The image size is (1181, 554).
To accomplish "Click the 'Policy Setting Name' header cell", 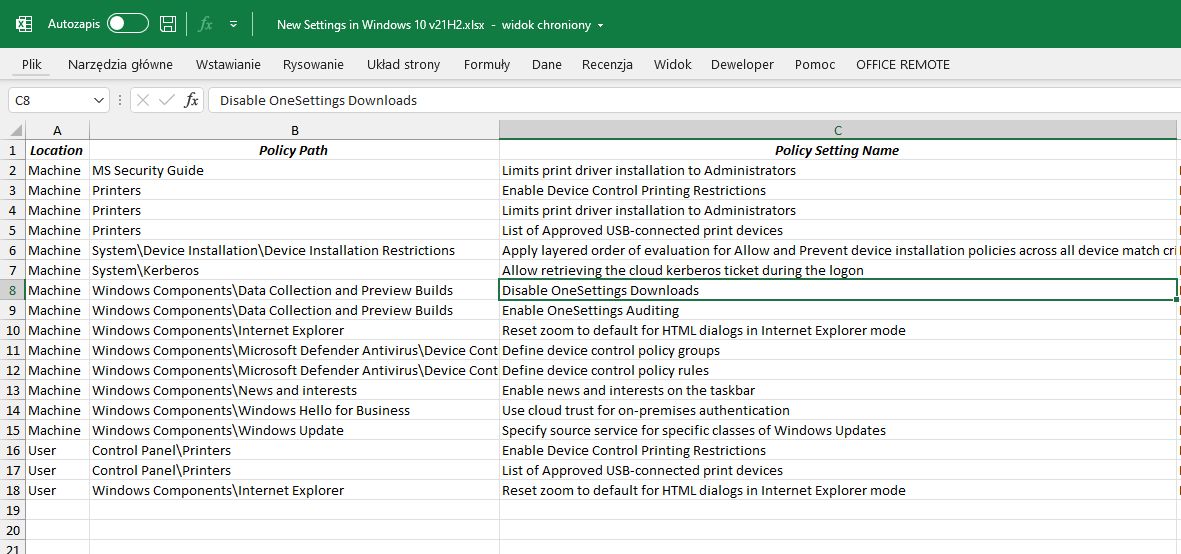I will click(x=838, y=150).
